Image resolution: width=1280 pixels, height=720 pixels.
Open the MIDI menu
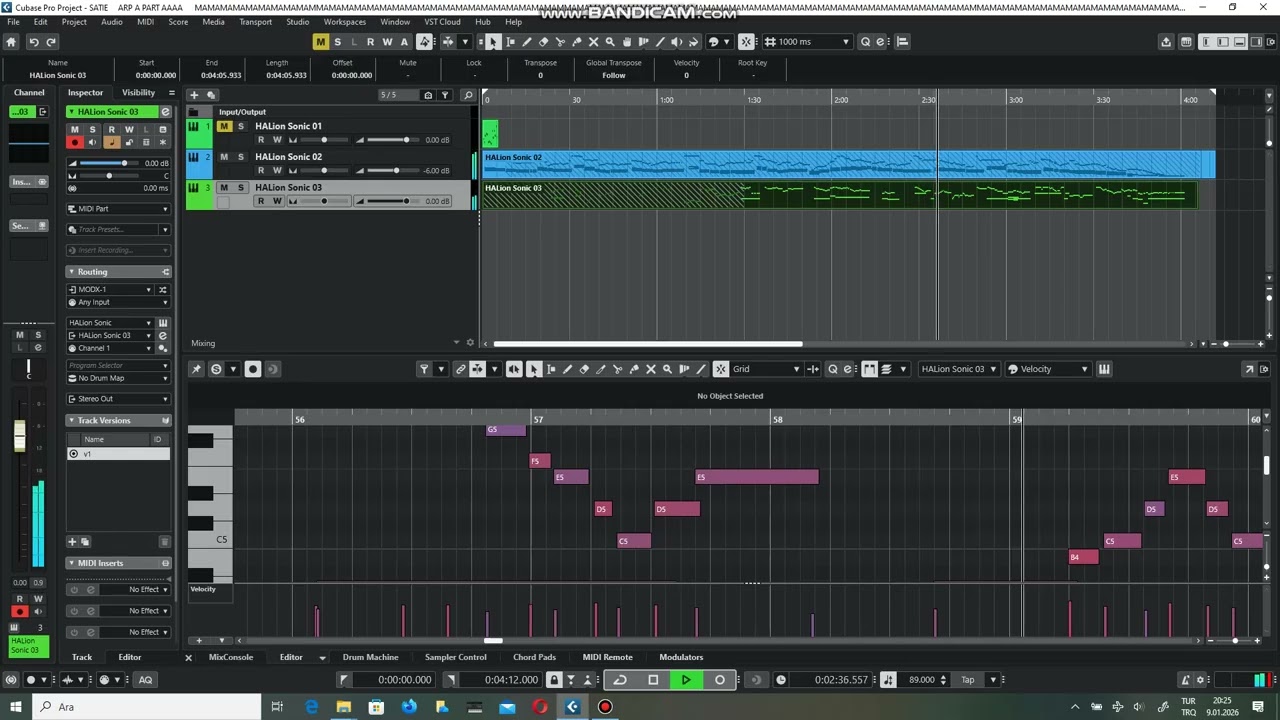(145, 22)
